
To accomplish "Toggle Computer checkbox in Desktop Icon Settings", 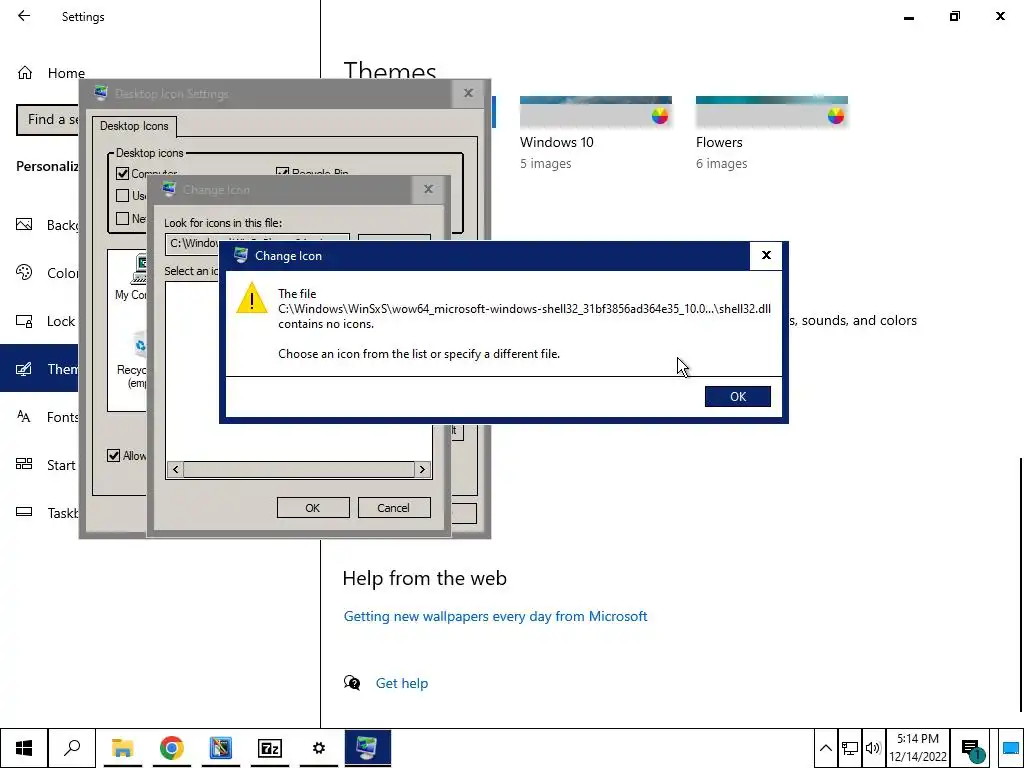I will coord(122,173).
